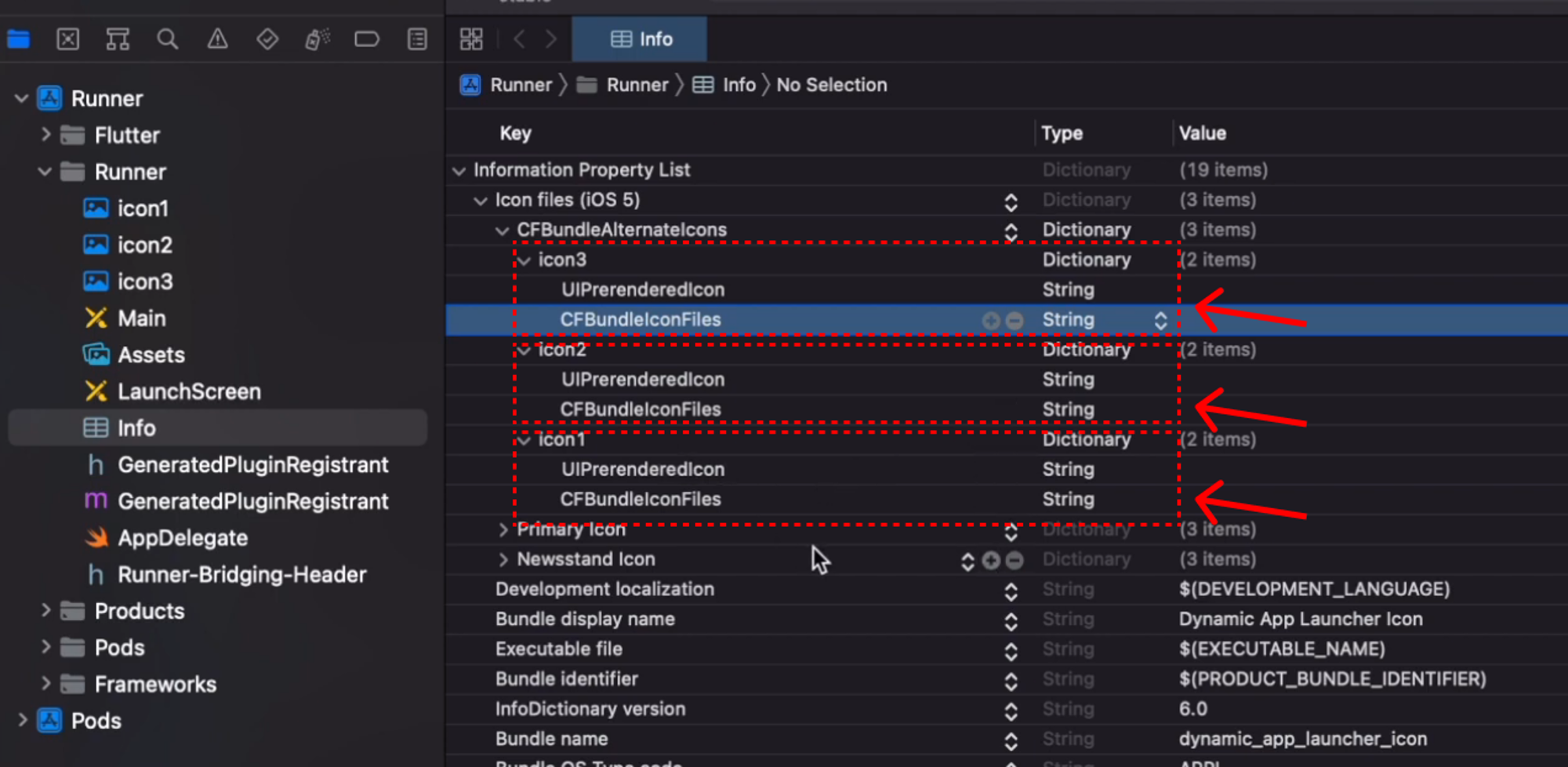Open key stepper for Development localization
The width and height of the screenshot is (1568, 767).
pyautogui.click(x=1011, y=591)
